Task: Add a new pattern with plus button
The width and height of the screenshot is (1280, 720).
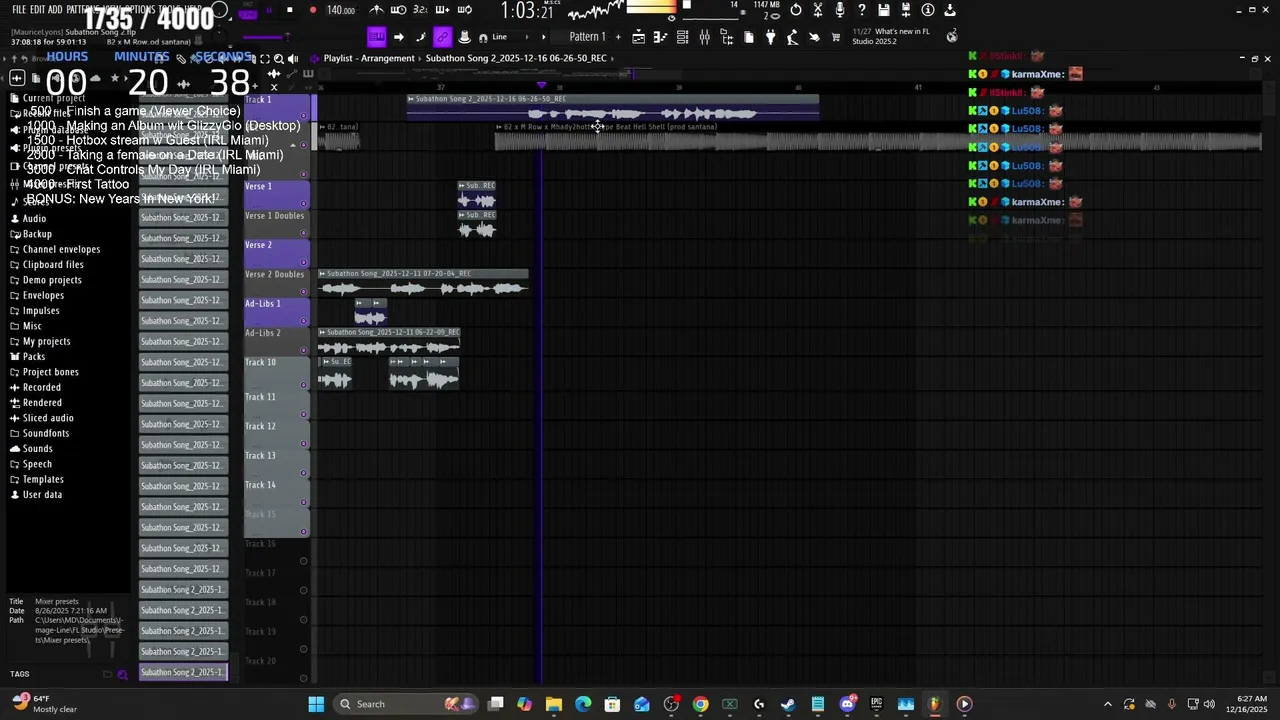Action: [x=618, y=37]
